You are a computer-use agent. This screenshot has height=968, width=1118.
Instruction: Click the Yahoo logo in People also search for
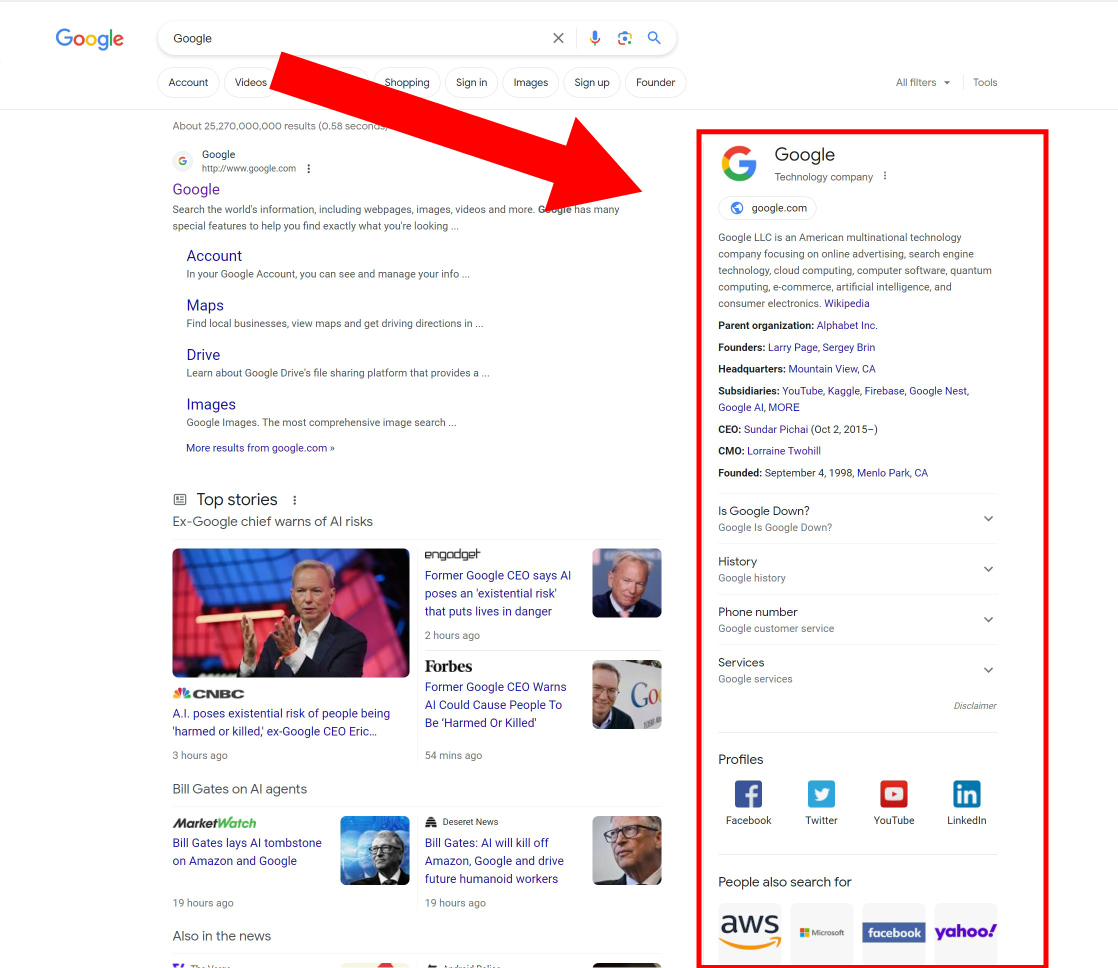coord(965,930)
